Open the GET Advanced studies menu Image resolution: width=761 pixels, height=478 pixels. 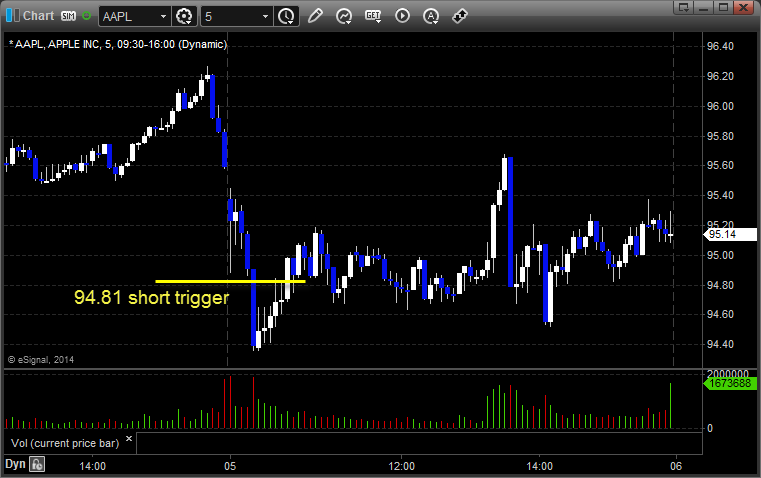coord(373,16)
